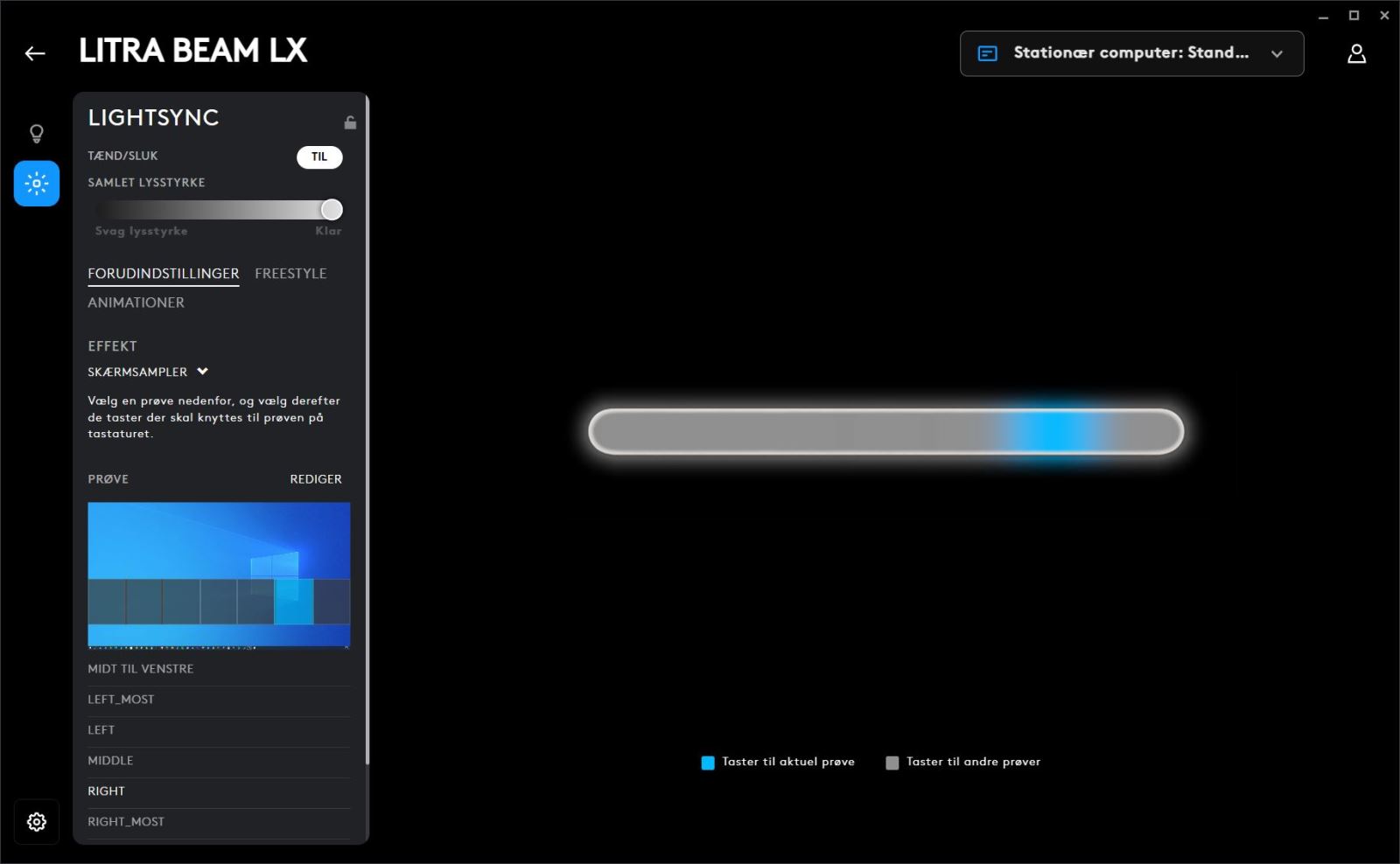The height and width of the screenshot is (864, 1400).
Task: Click the glowing blue light bar segment
Action: [1053, 431]
